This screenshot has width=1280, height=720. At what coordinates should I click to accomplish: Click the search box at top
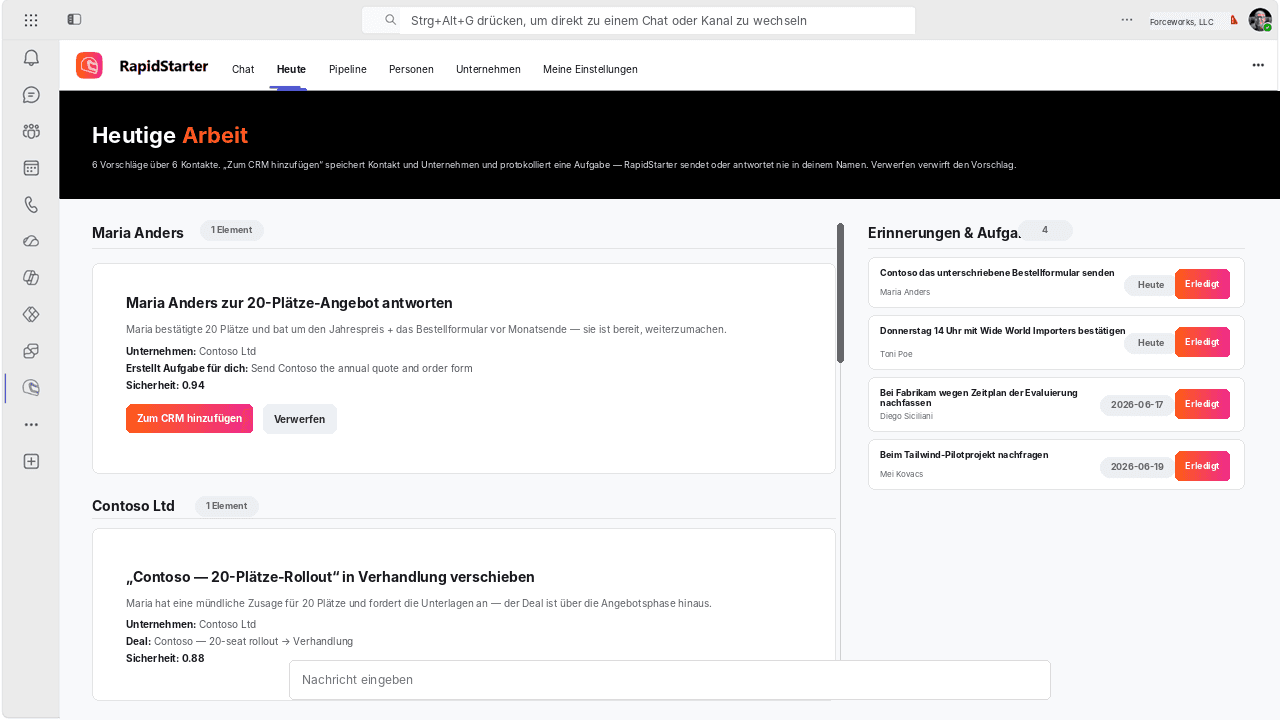point(638,20)
